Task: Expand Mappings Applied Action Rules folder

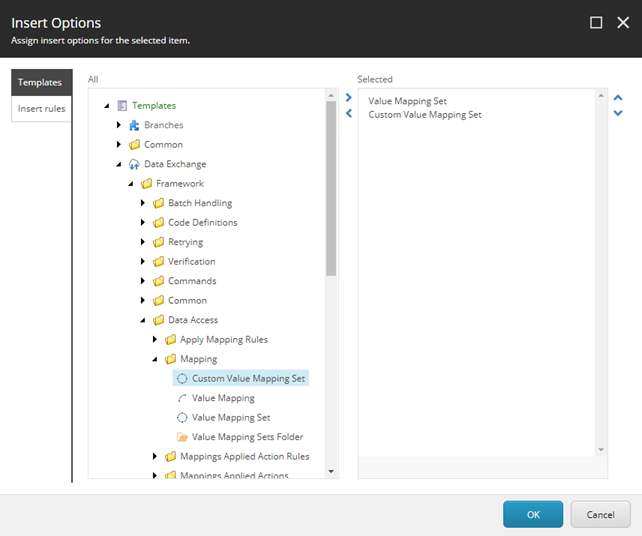Action: 155,456
